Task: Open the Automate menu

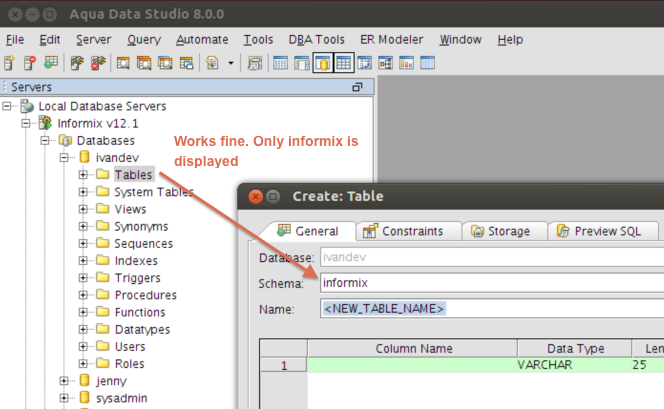Action: tap(202, 39)
